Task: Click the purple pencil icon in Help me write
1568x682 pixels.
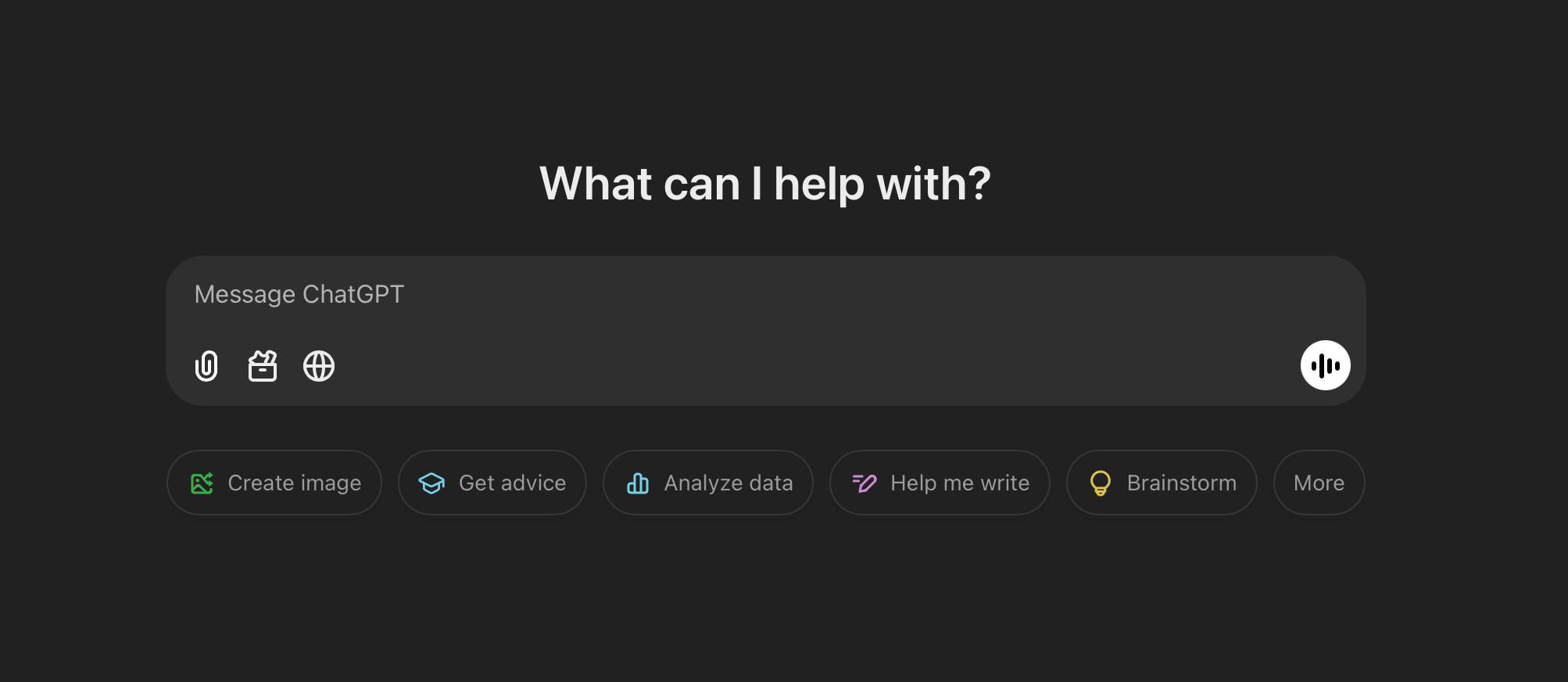Action: (864, 483)
